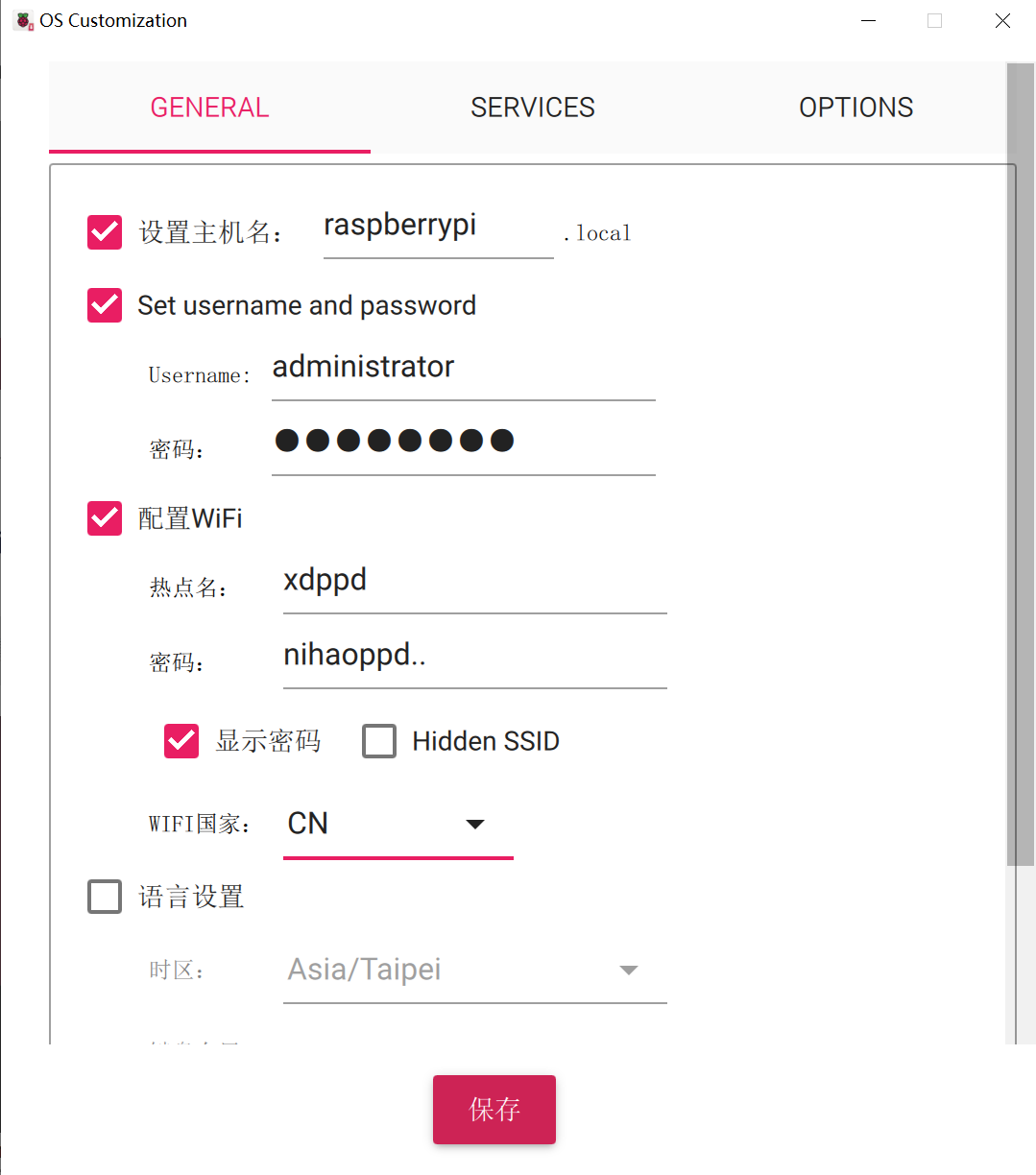1036x1175 pixels.
Task: Open the WIFI国家 CN dropdown arrow
Action: click(x=474, y=825)
